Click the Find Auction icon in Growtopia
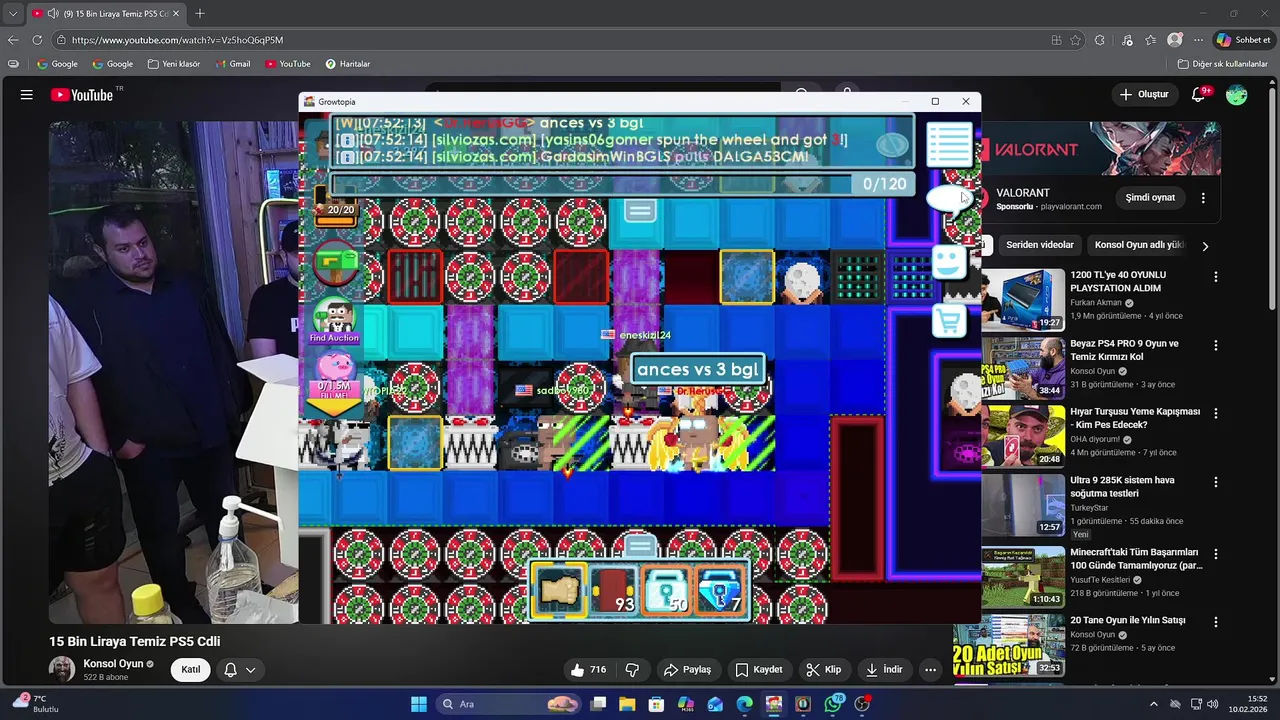Viewport: 1280px width, 720px height. pos(334,320)
